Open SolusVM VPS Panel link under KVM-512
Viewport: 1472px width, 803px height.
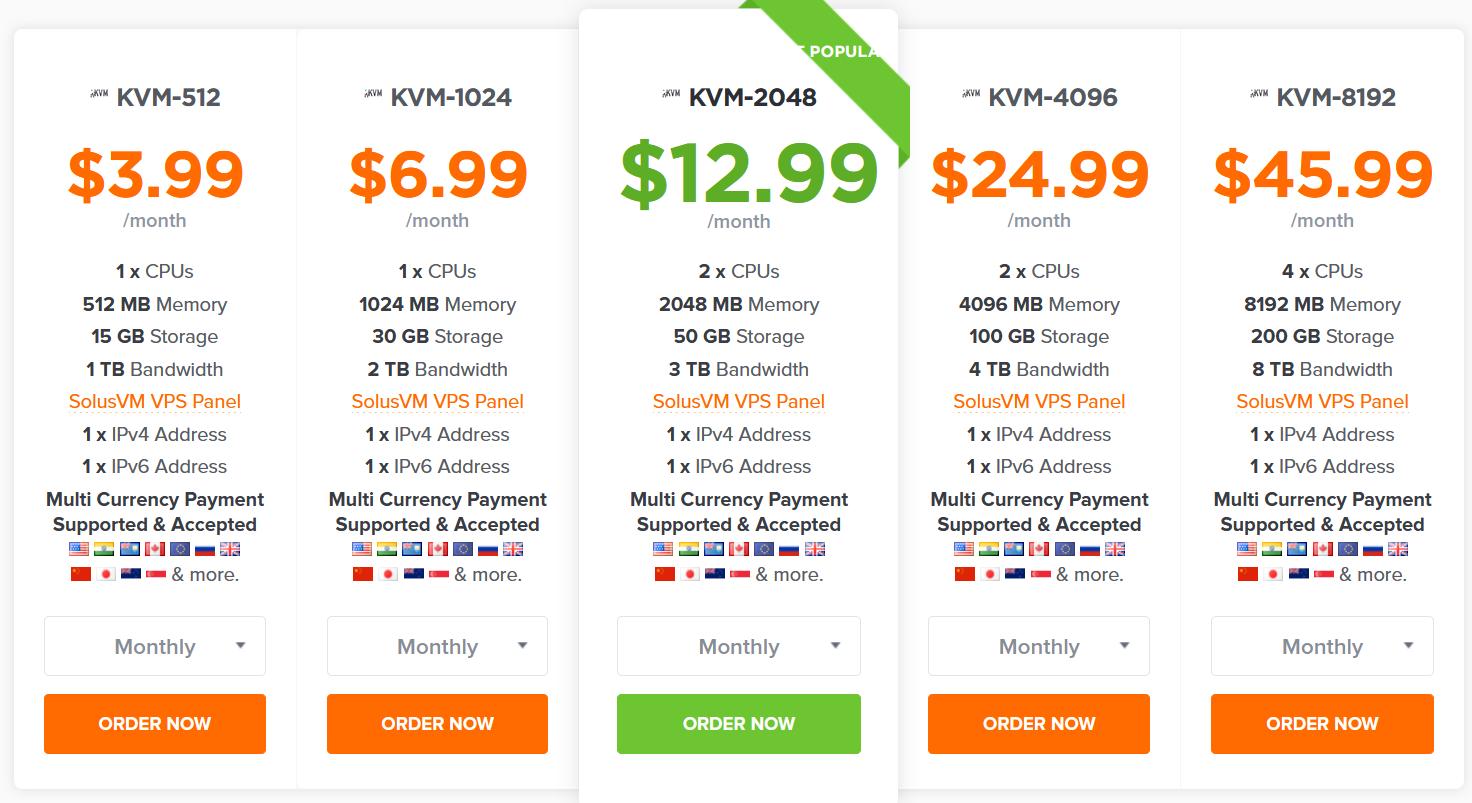point(155,402)
